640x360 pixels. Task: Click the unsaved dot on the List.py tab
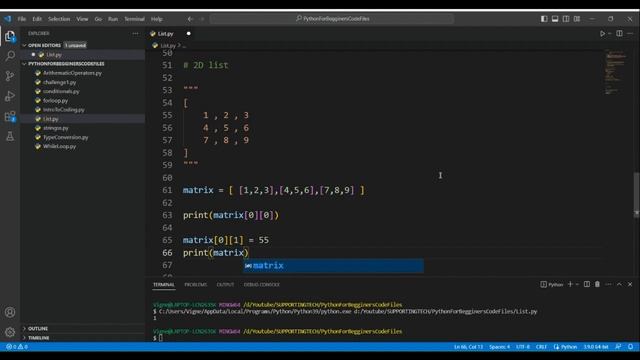coord(188,33)
